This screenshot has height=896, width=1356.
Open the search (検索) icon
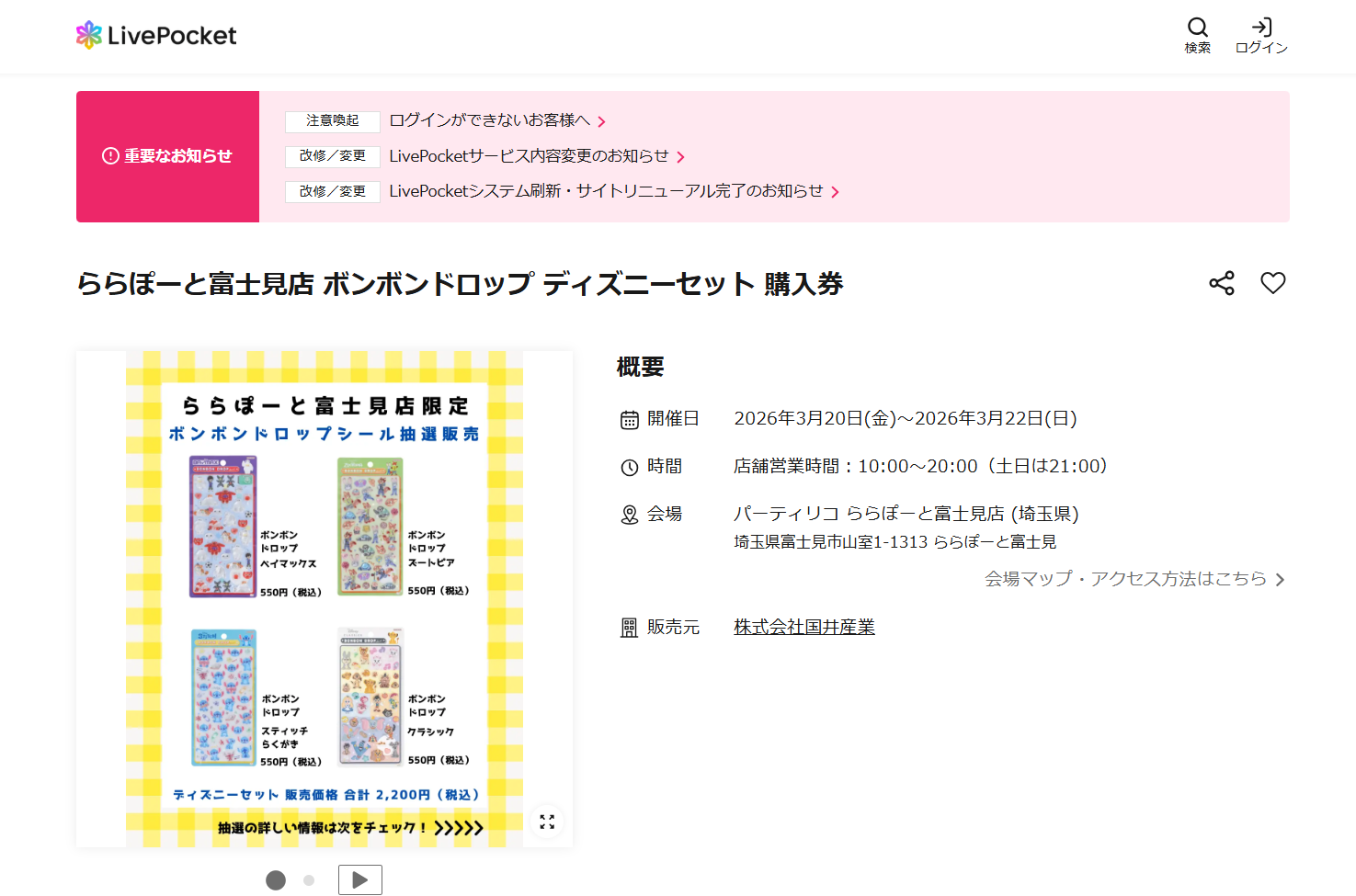point(1198,28)
